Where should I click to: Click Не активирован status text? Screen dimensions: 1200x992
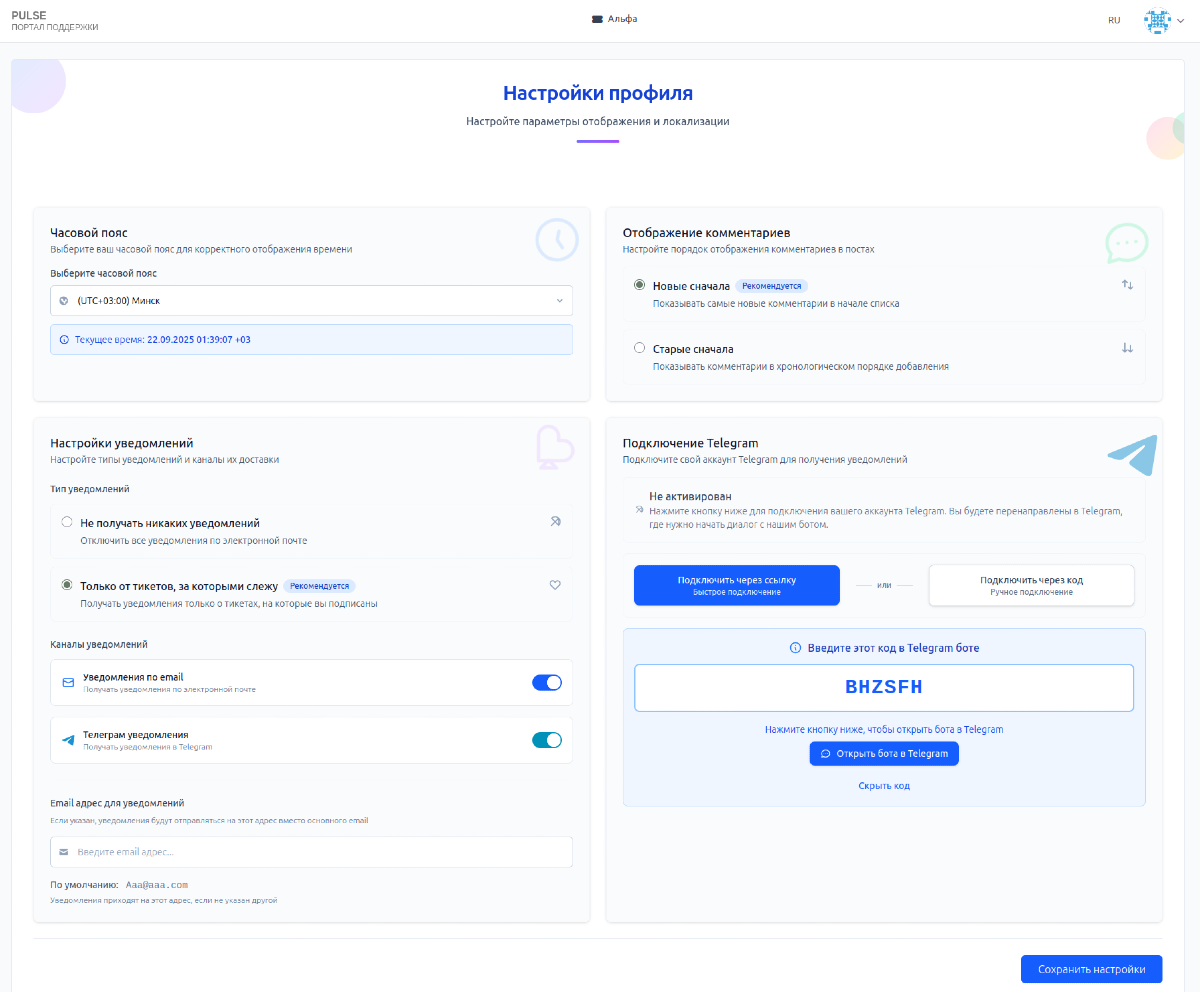click(x=690, y=496)
